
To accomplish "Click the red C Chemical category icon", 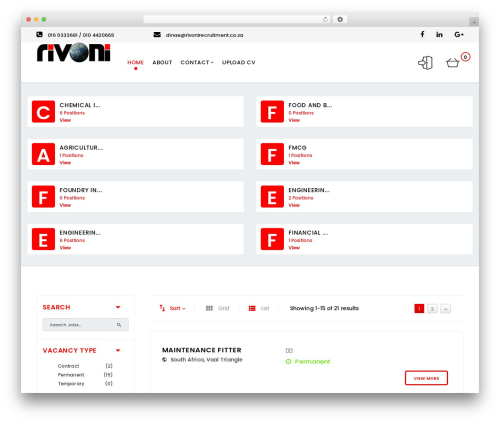I will pyautogui.click(x=43, y=112).
